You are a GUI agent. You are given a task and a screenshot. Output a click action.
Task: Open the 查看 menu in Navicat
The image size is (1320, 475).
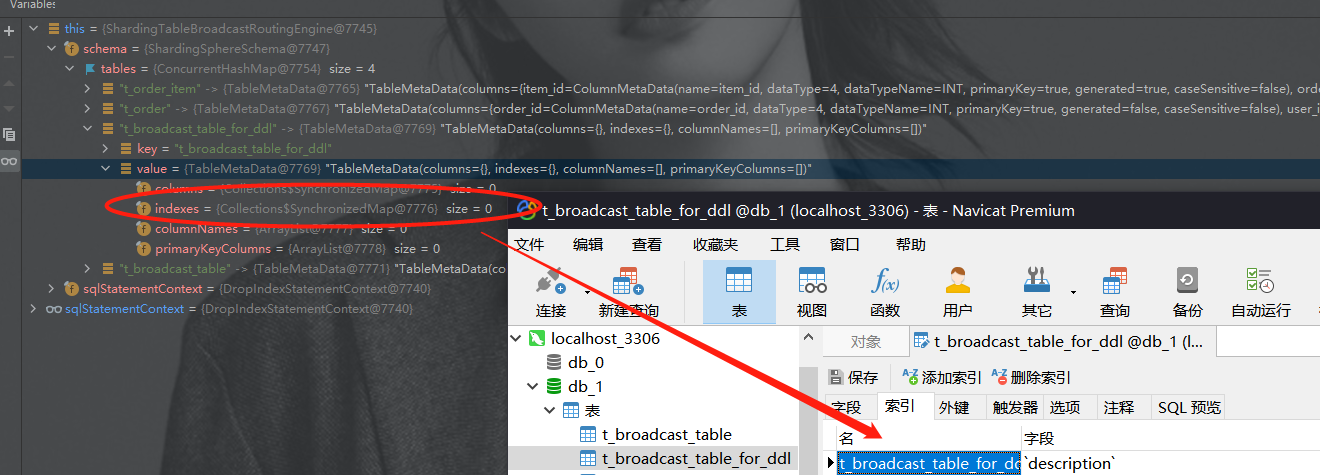[647, 244]
